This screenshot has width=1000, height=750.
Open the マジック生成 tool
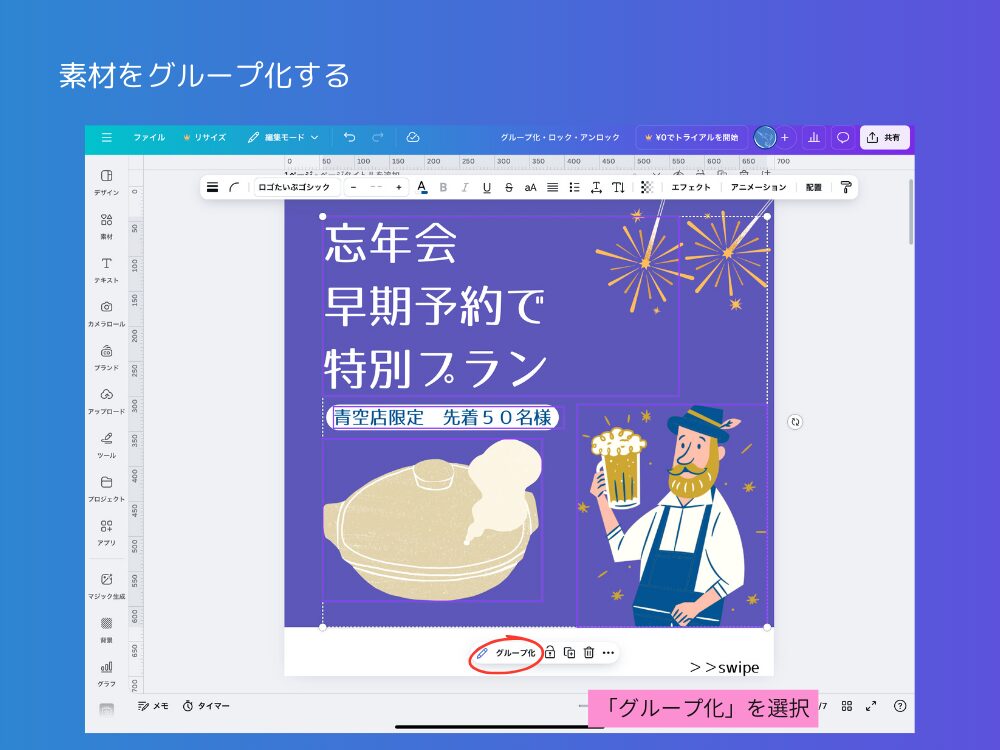pyautogui.click(x=106, y=583)
